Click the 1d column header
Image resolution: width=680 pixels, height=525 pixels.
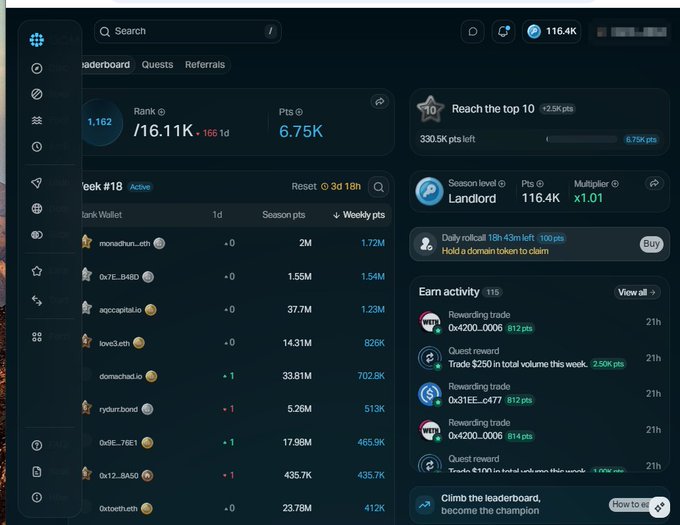click(217, 215)
